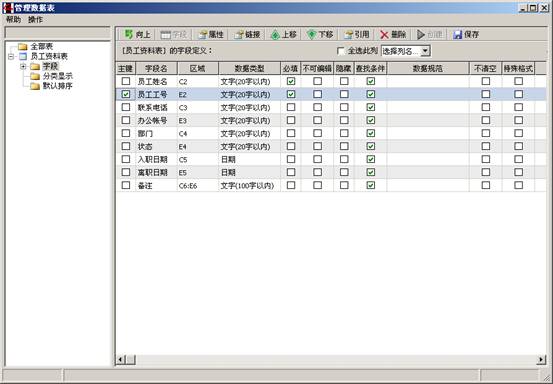Uncheck 查找条件 for the 离职日期 row
Image resolution: width=553 pixels, height=384 pixels.
[x=370, y=172]
